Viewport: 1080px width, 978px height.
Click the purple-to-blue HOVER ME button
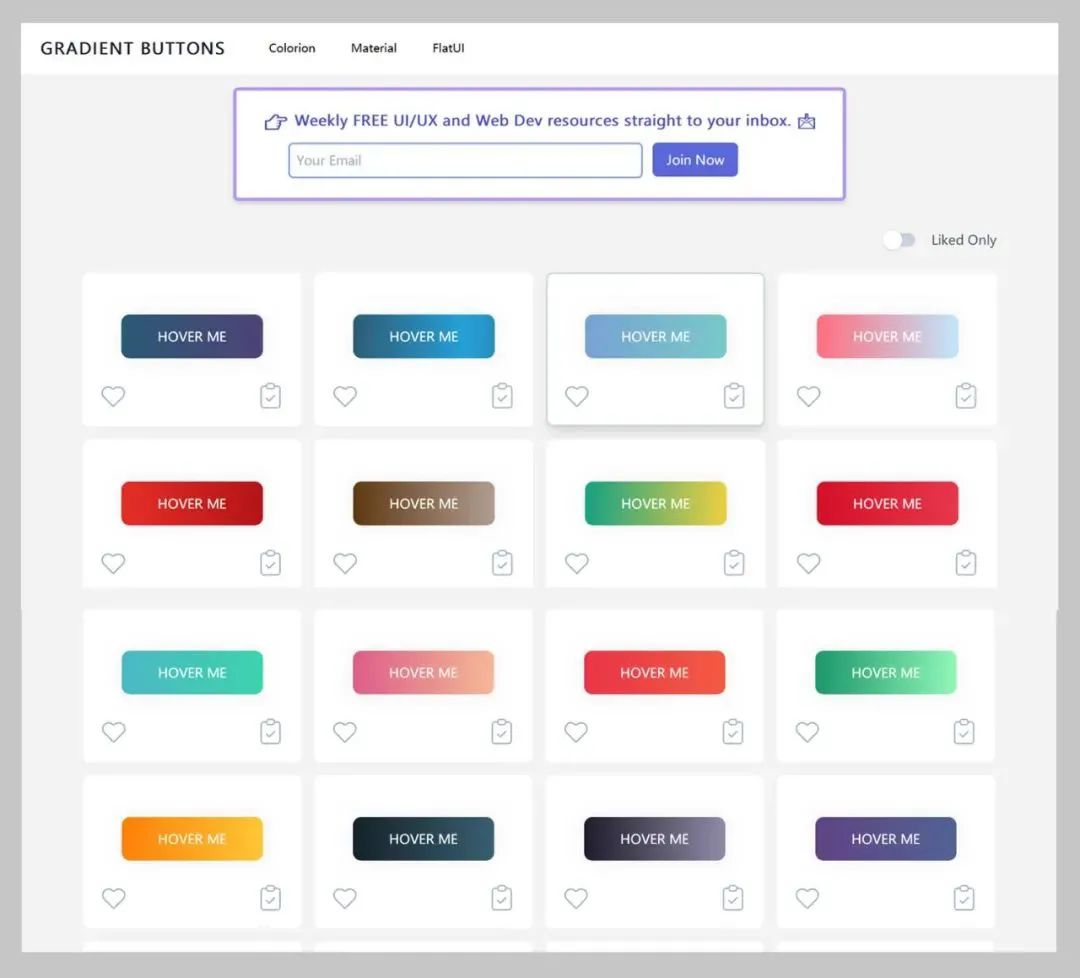(886, 839)
